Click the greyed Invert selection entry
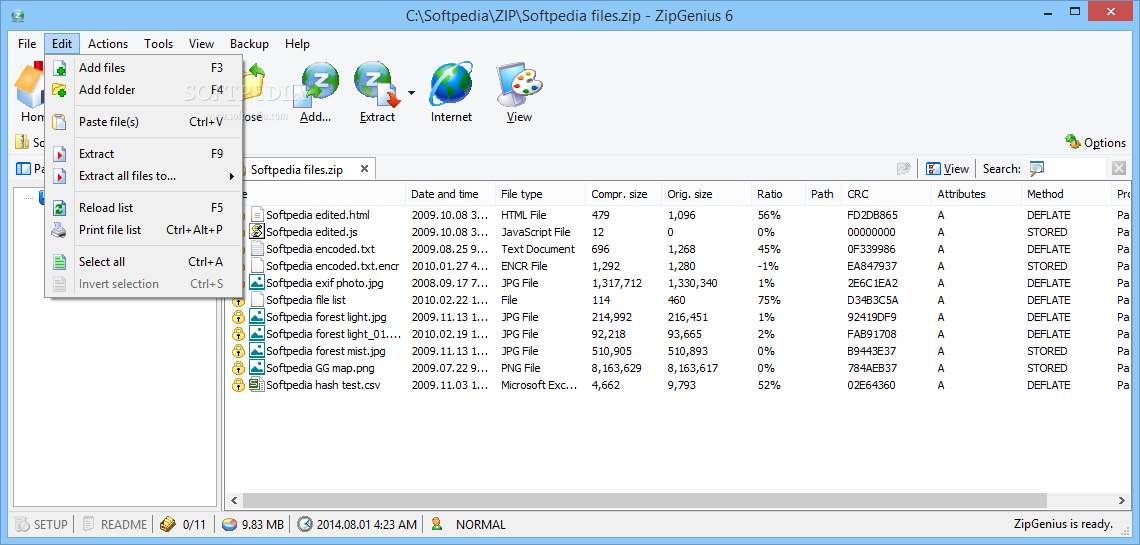This screenshot has height=545, width=1140. [x=144, y=283]
